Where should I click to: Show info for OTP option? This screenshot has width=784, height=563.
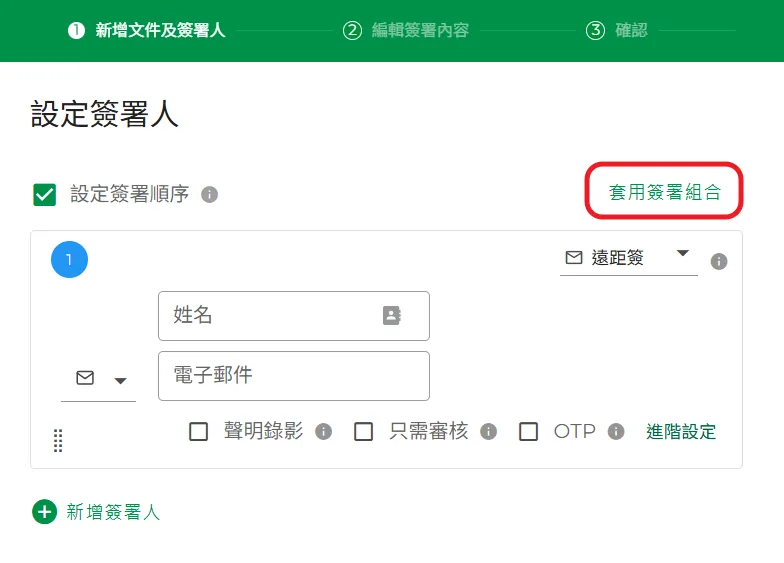(x=616, y=432)
